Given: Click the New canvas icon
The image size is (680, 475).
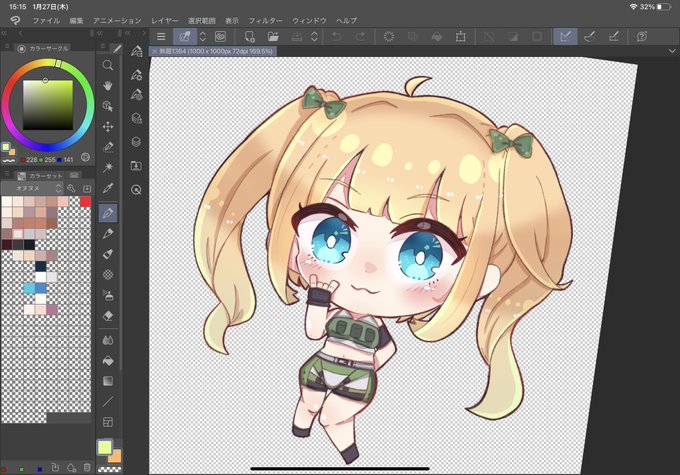Looking at the screenshot, I should [249, 36].
